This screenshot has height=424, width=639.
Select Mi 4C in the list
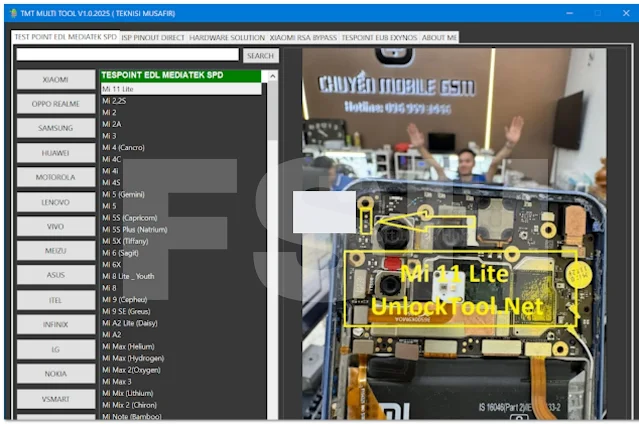tap(112, 159)
